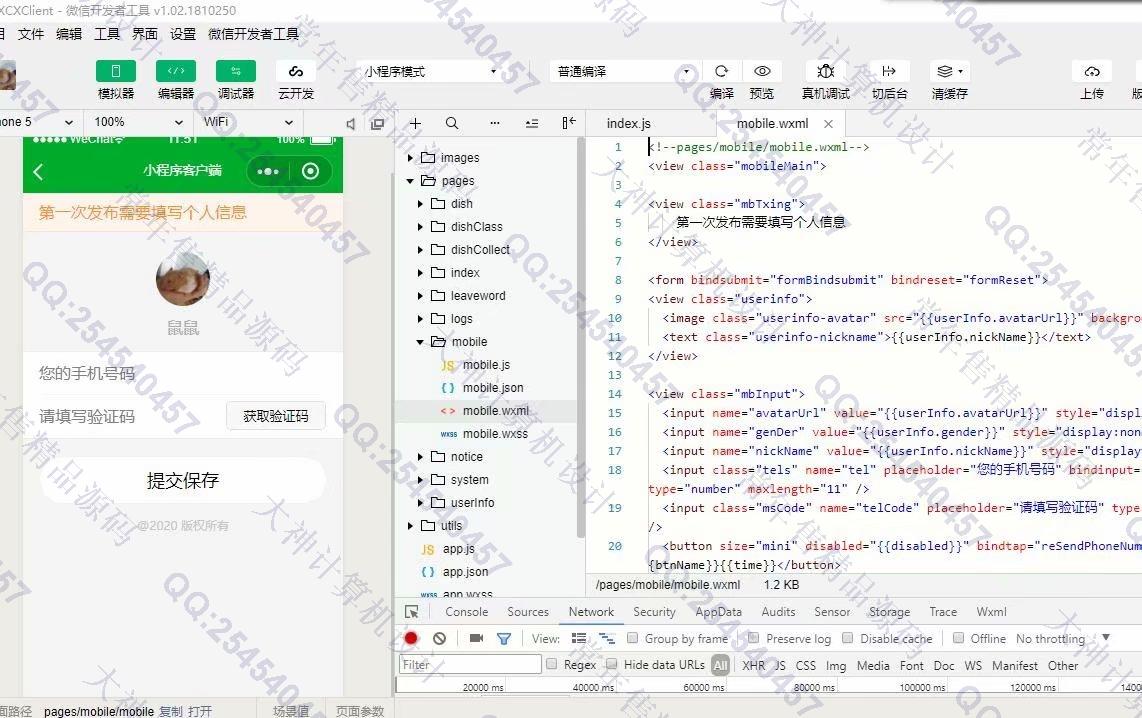Search files magnifier icon
The image size is (1142, 718).
point(452,124)
